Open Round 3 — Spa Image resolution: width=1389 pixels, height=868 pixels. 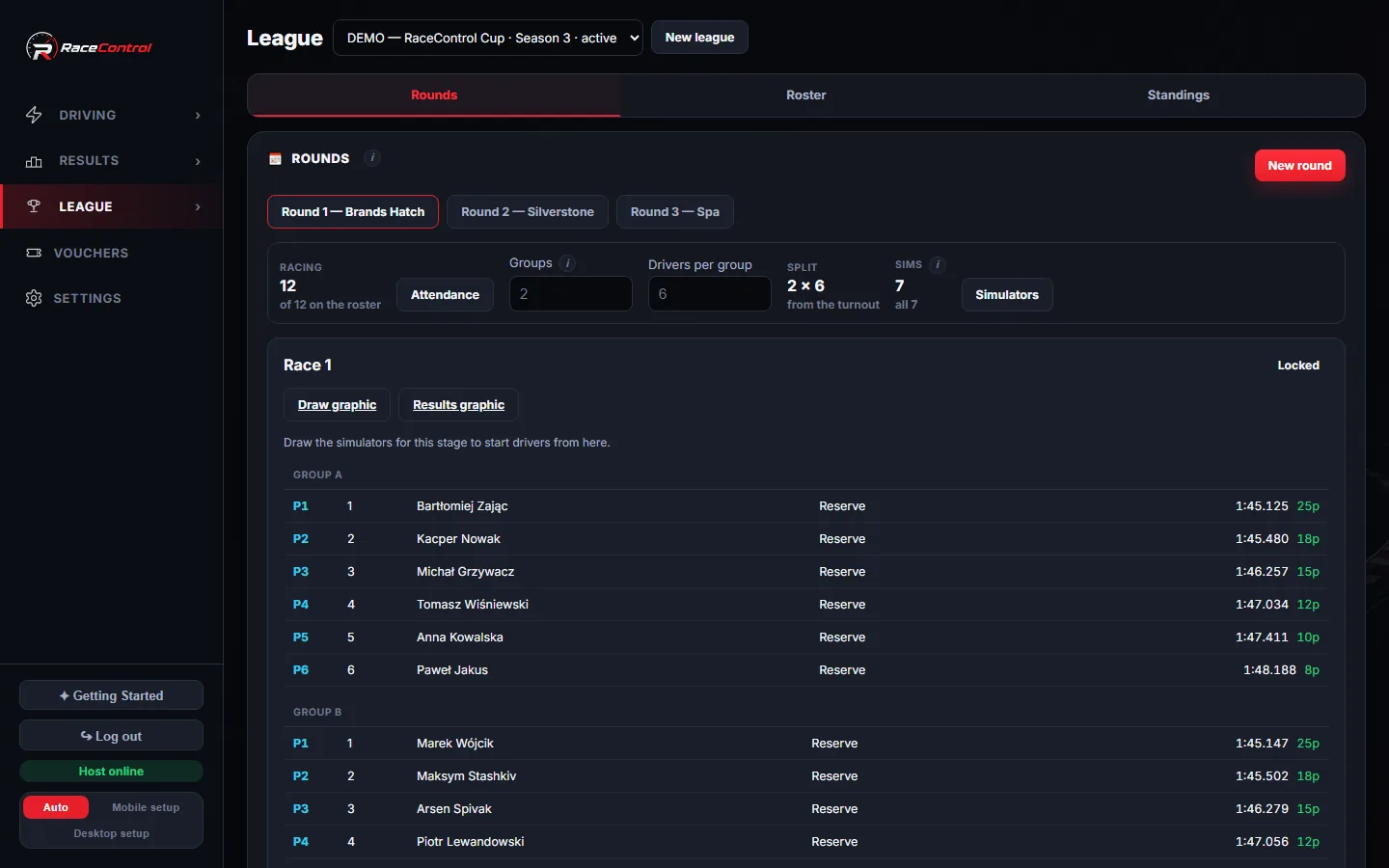675,212
